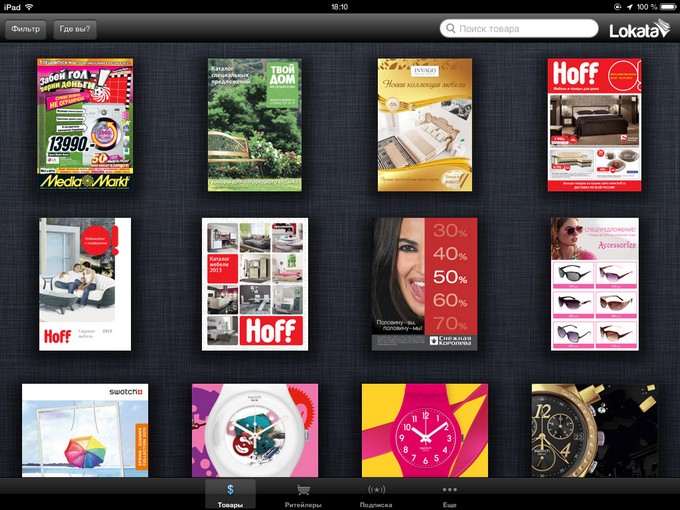Image resolution: width=680 pixels, height=510 pixels.
Task: Open the Accessorize sunglasses catalog
Action: [x=595, y=284]
